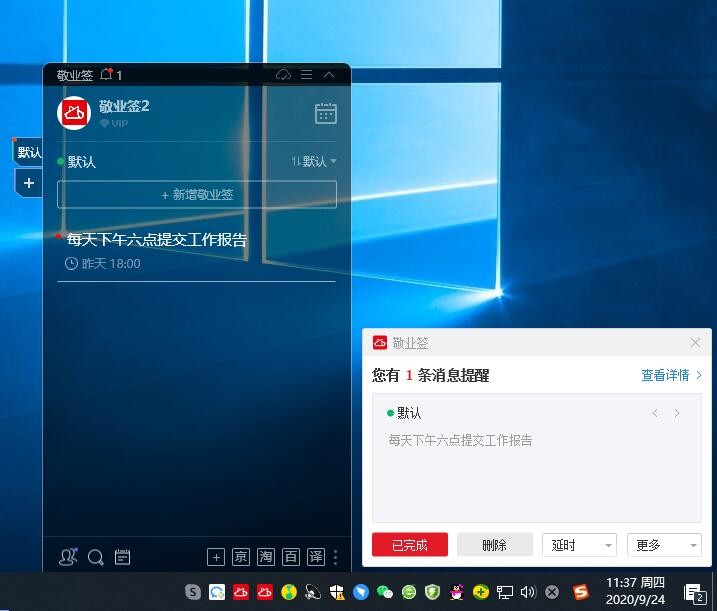Open the WeChat tray icon

[x=385, y=592]
